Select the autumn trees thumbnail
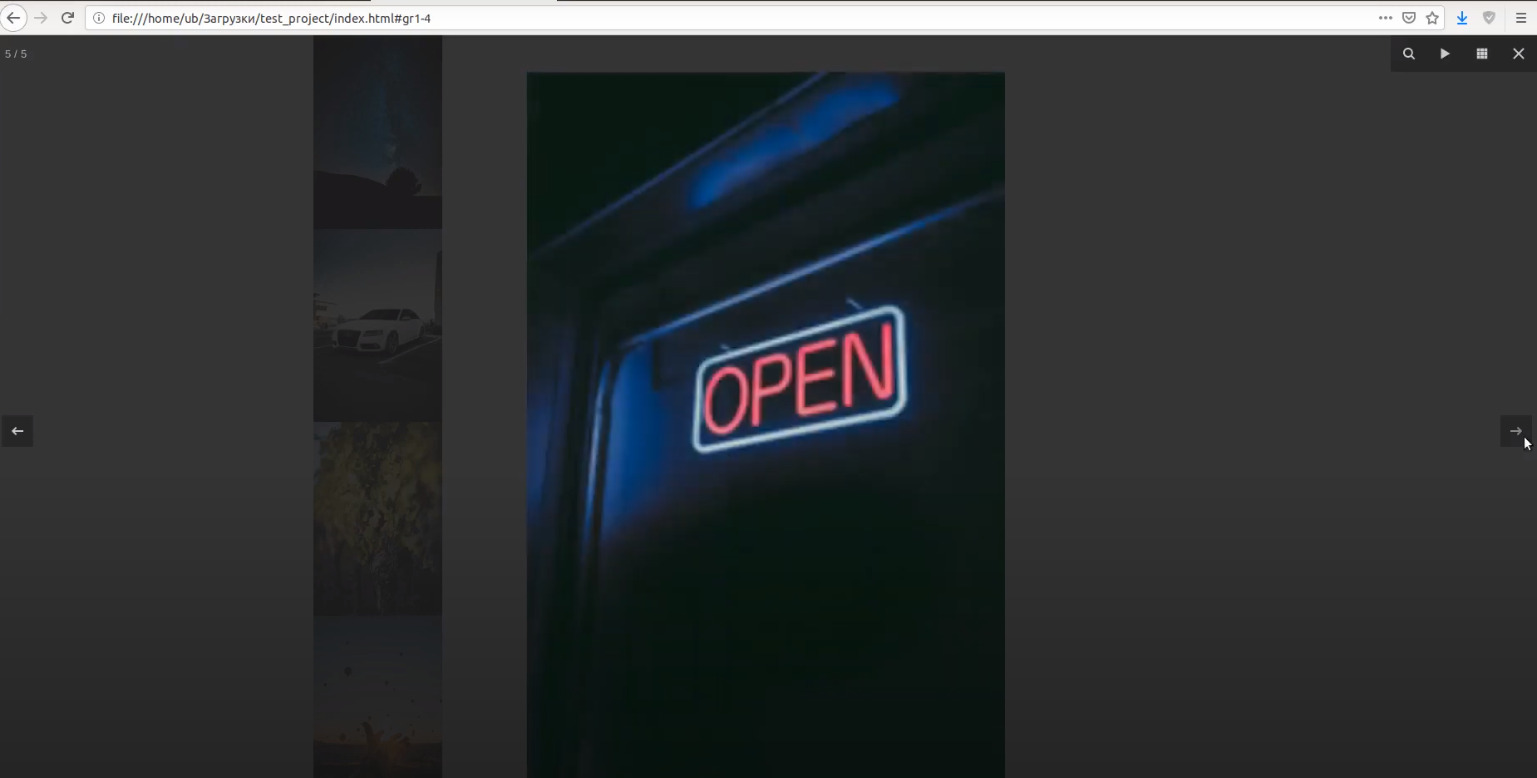 (378, 518)
